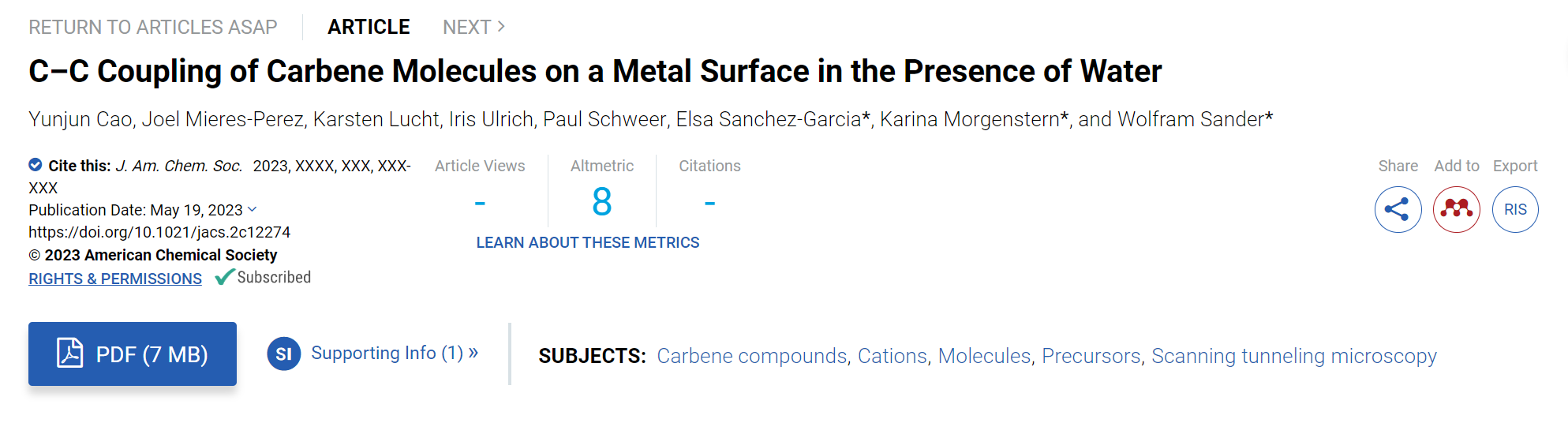
Task: Go to NEXT article arrow
Action: [x=500, y=27]
